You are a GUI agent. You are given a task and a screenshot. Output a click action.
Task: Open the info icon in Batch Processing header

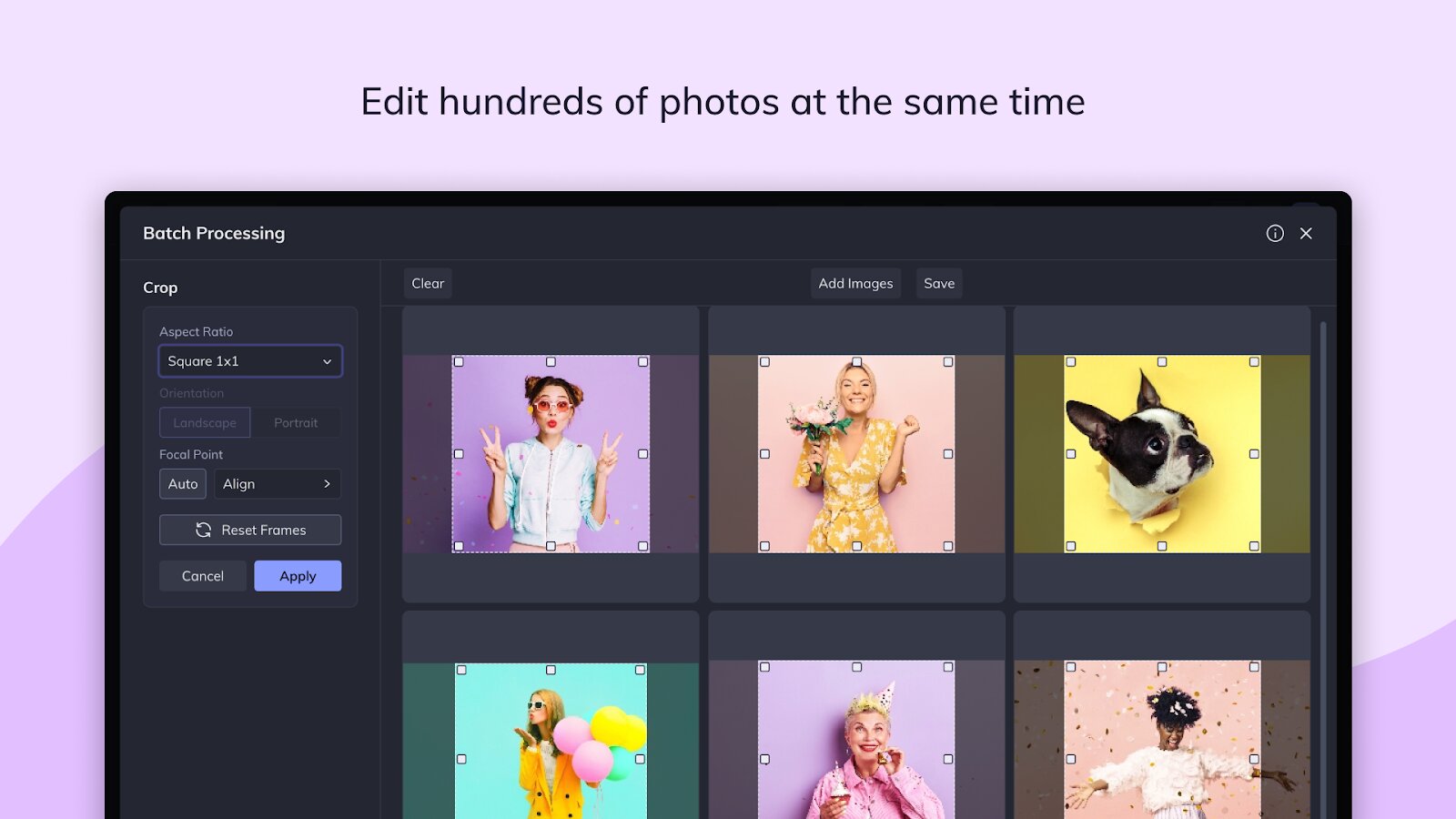pos(1275,233)
